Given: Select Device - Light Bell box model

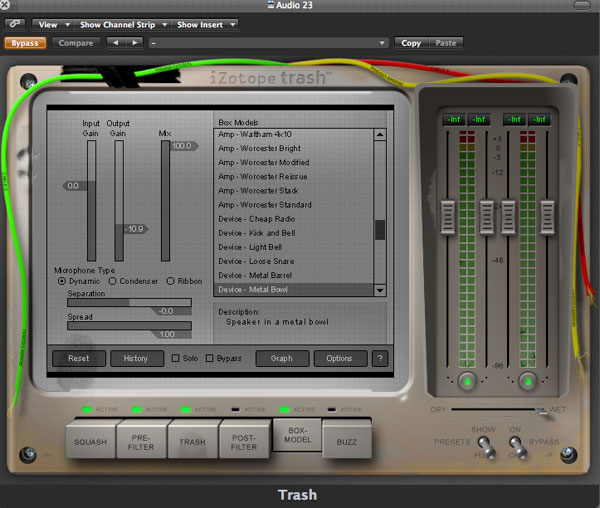Looking at the screenshot, I should [x=293, y=247].
